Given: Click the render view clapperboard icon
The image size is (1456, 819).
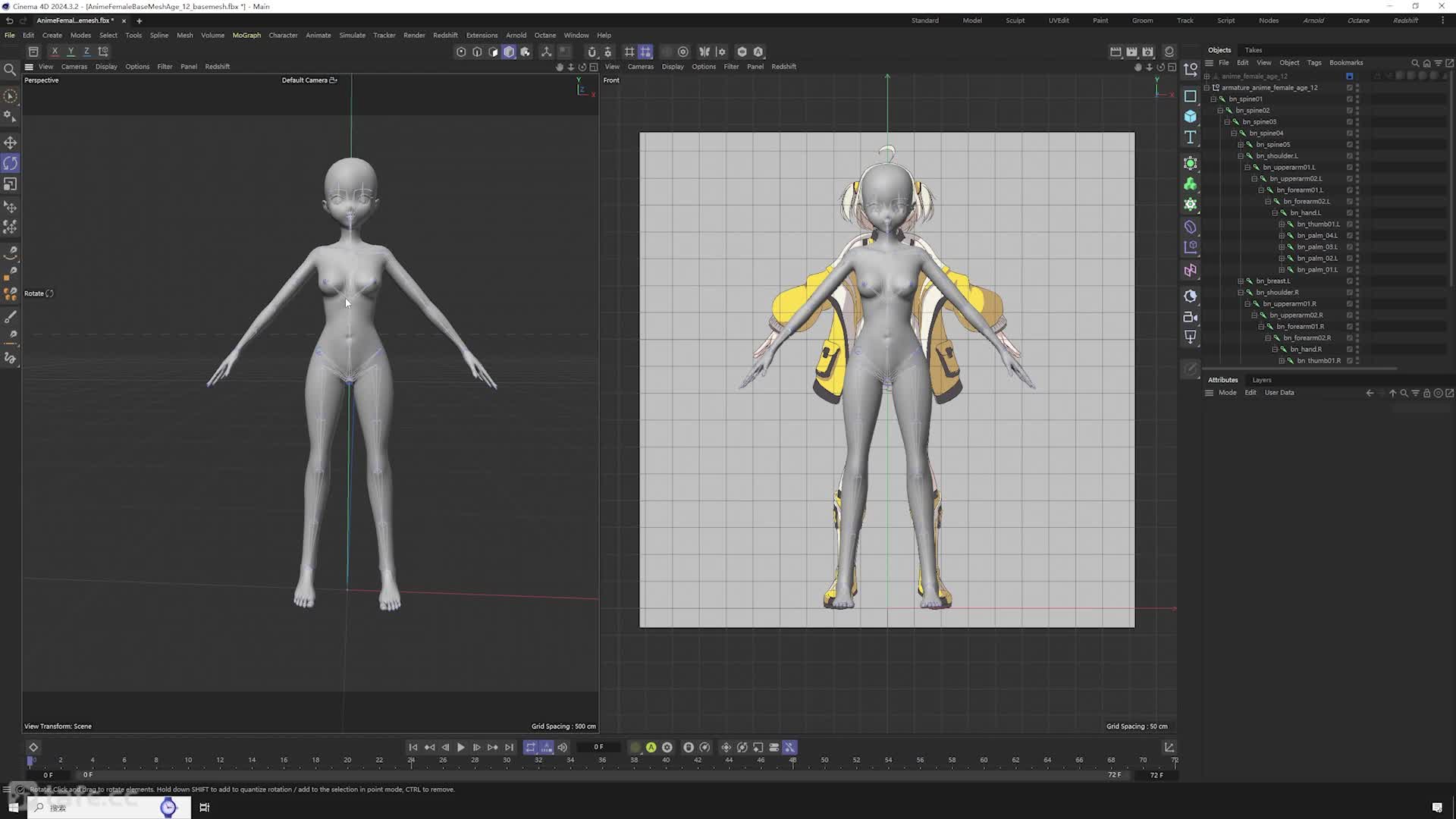Looking at the screenshot, I should pyautogui.click(x=1116, y=52).
